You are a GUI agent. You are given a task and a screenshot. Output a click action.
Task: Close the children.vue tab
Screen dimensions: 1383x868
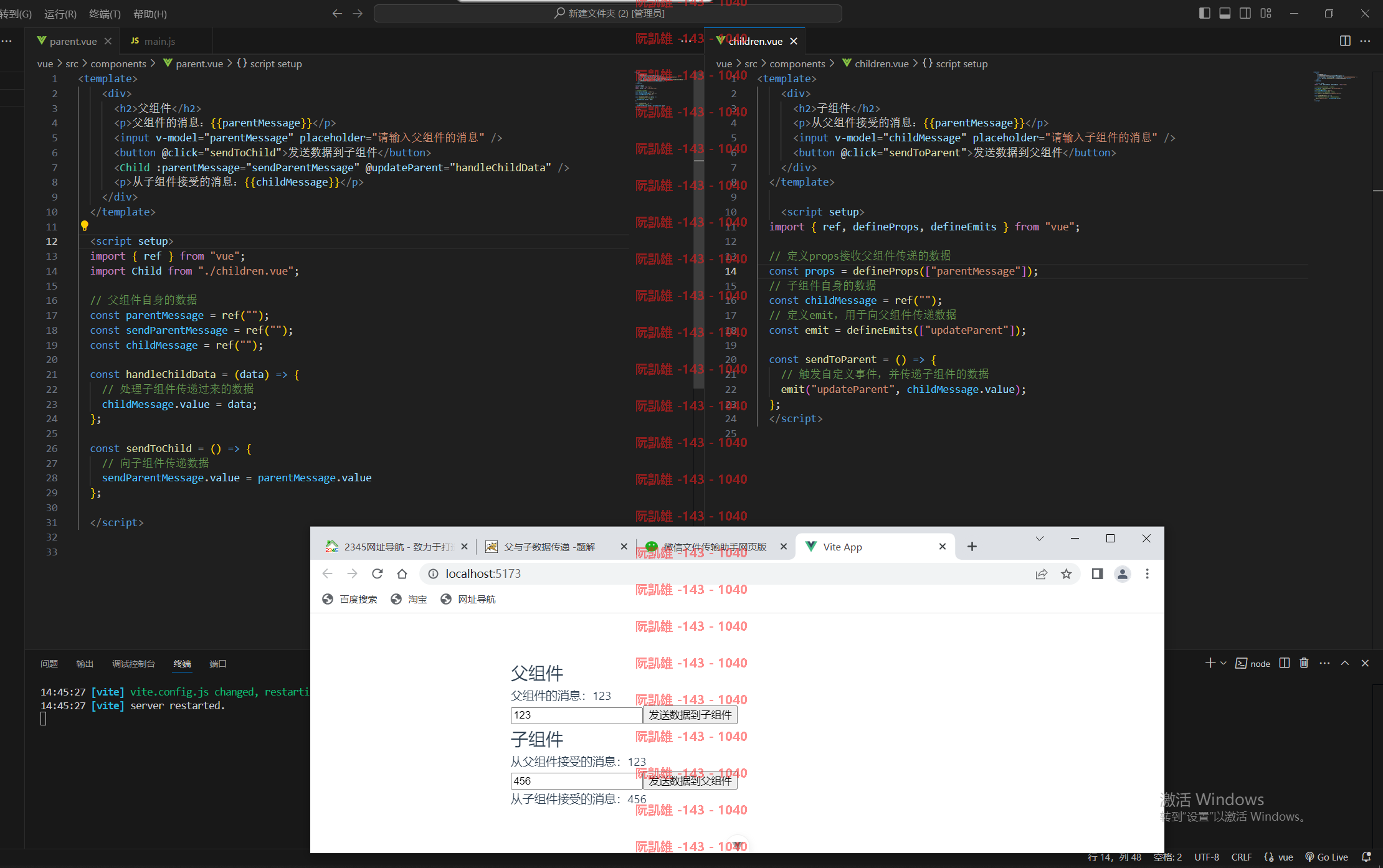coord(794,41)
